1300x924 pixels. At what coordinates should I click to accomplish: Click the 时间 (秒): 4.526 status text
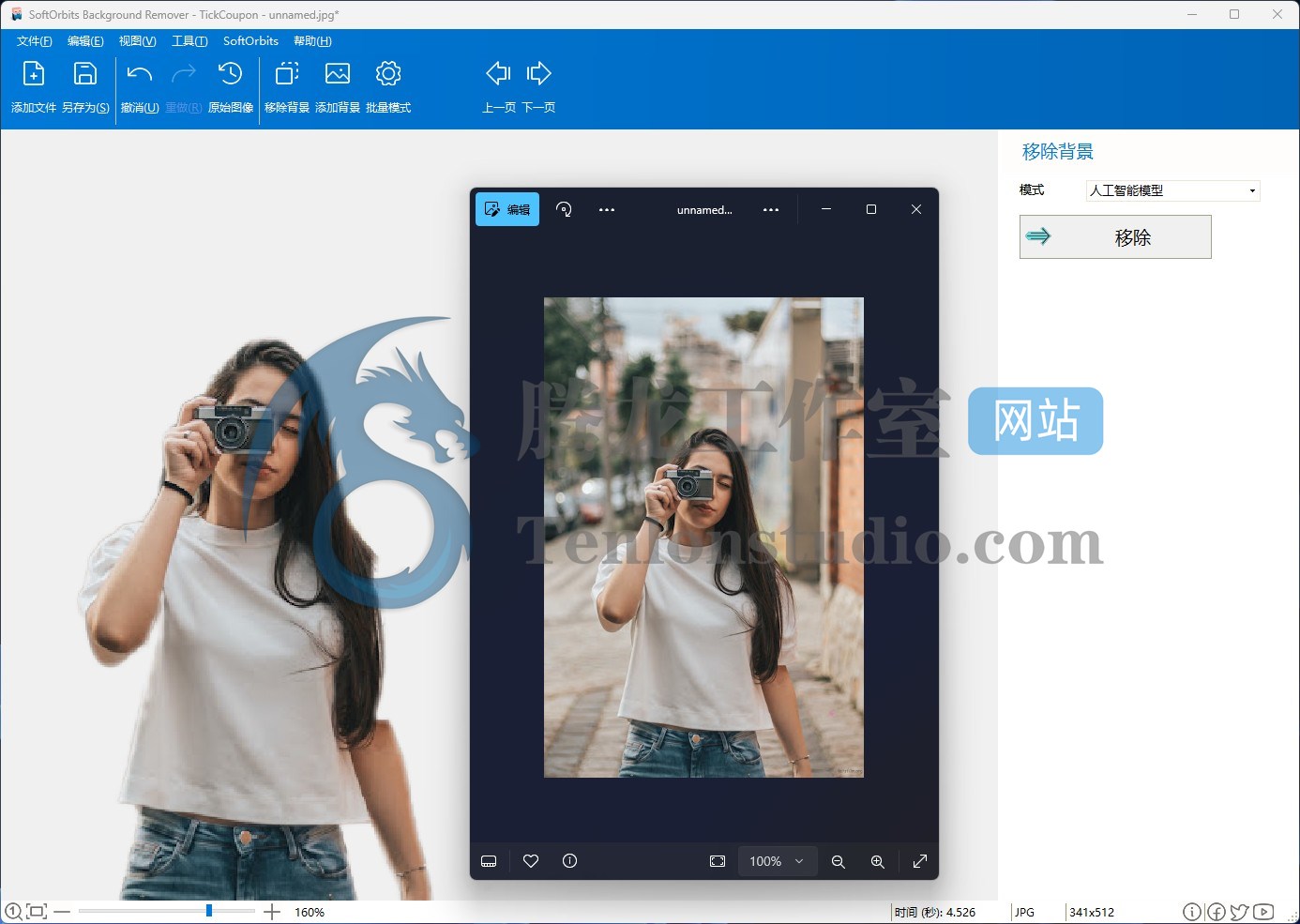934,912
